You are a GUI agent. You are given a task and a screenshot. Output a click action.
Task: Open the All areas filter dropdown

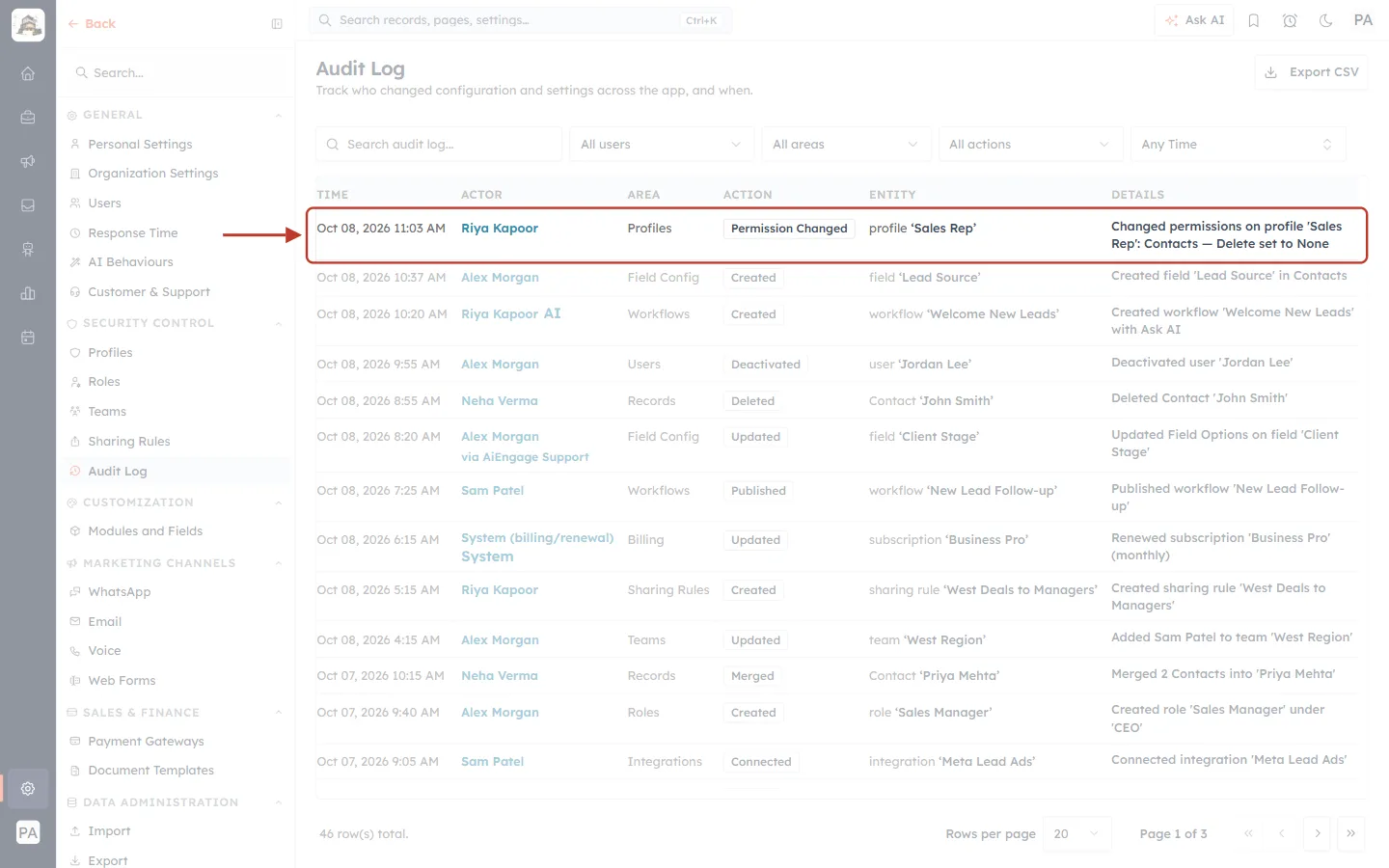[x=846, y=145]
